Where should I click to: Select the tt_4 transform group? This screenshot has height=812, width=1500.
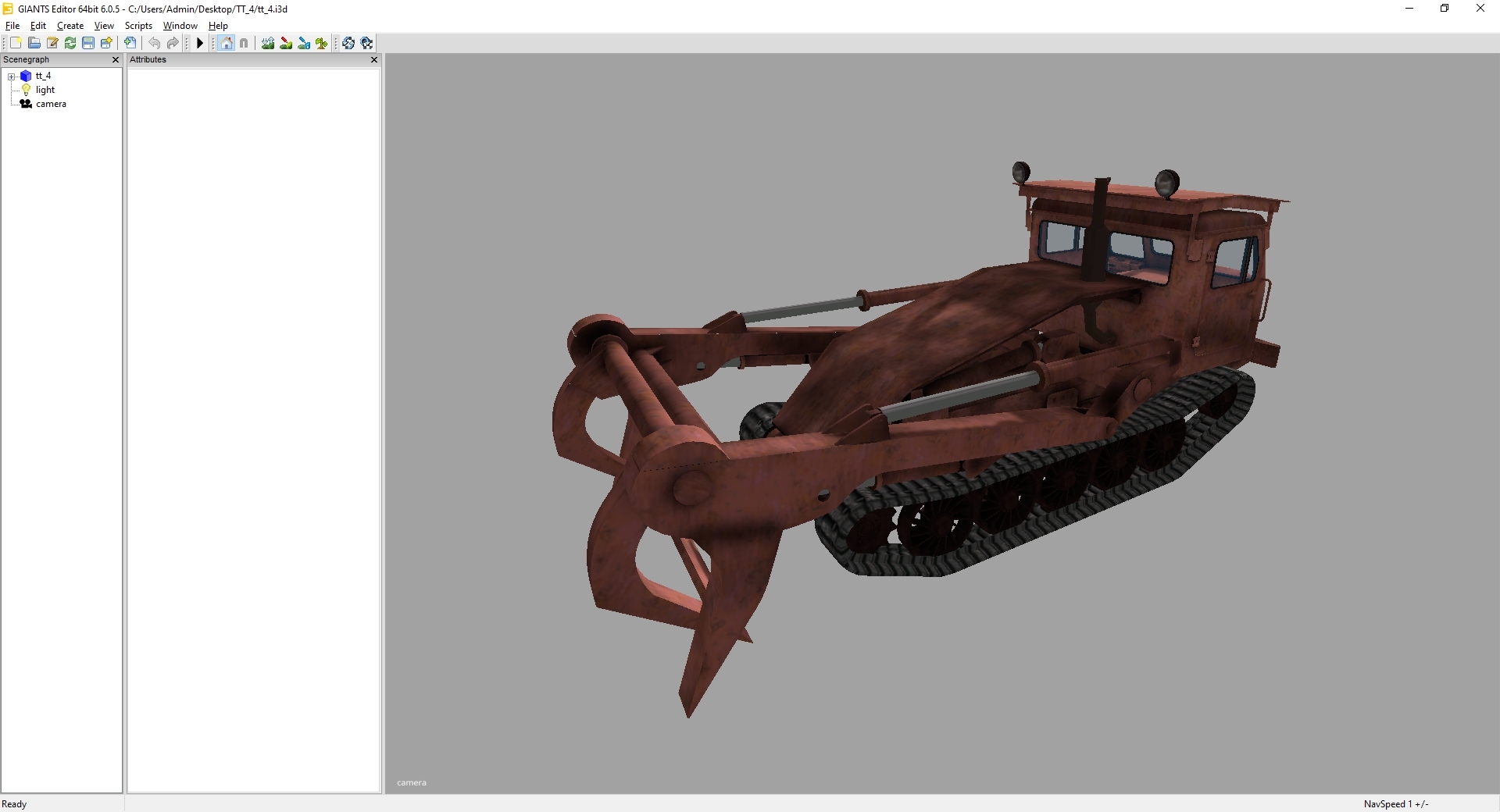43,76
